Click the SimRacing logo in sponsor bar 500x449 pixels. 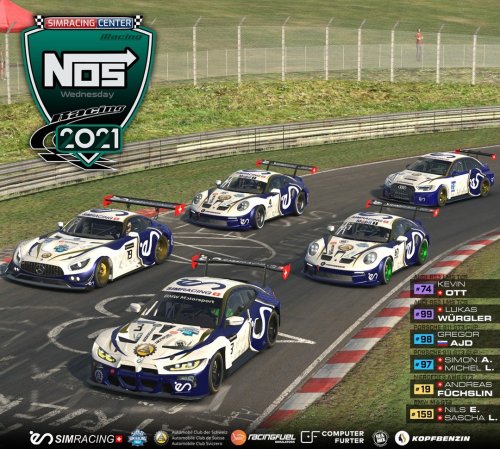pyautogui.click(x=76, y=438)
